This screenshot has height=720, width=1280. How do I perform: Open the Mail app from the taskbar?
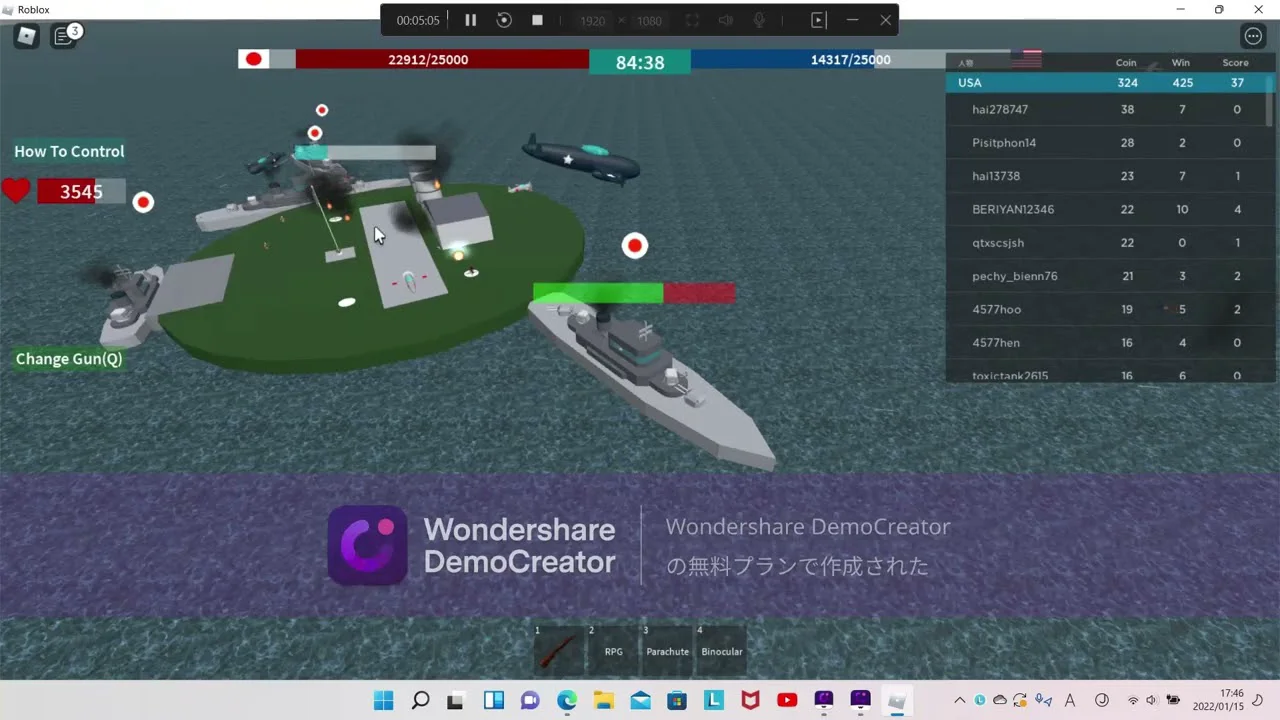[x=640, y=700]
